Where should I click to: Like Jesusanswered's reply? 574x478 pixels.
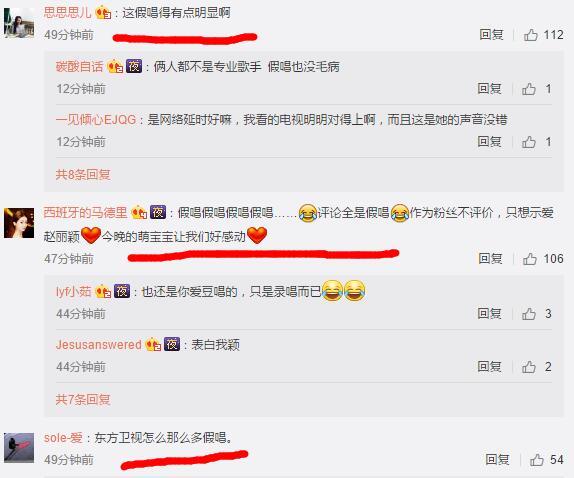pos(529,367)
